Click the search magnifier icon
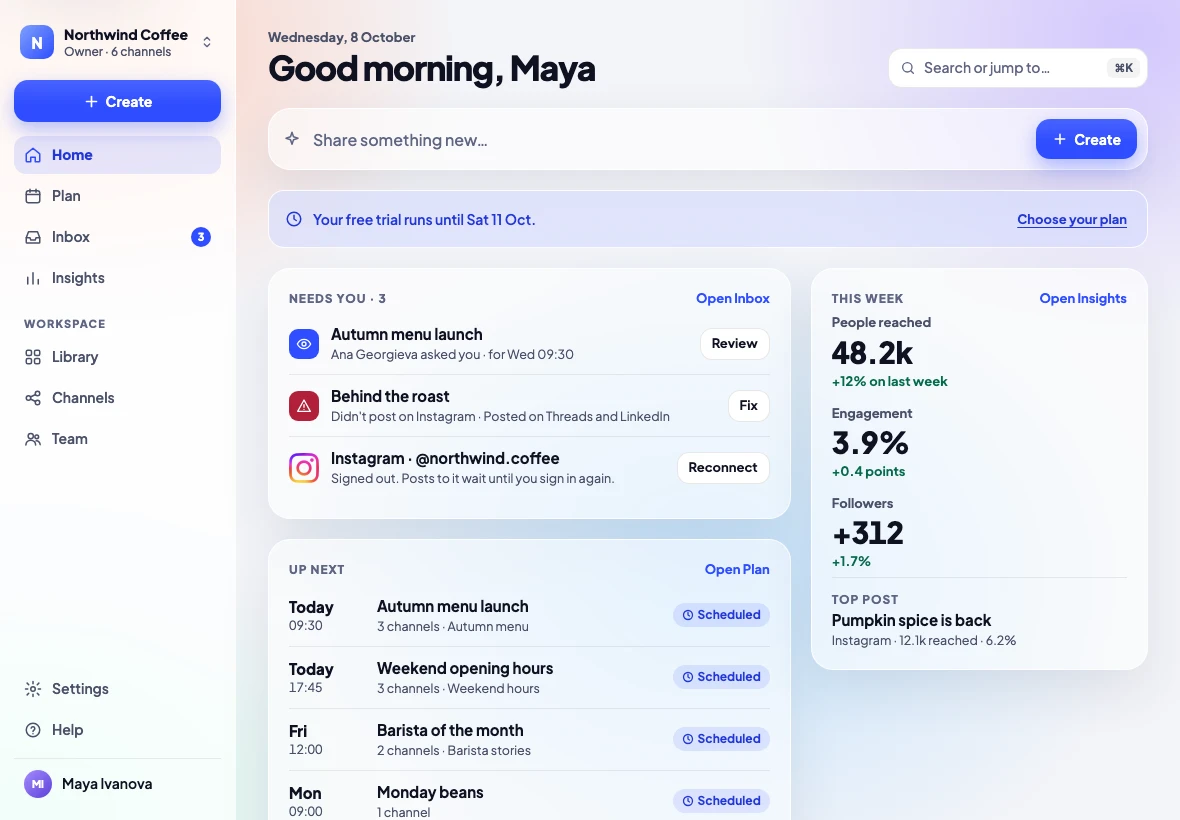The height and width of the screenshot is (820, 1180). [x=908, y=68]
